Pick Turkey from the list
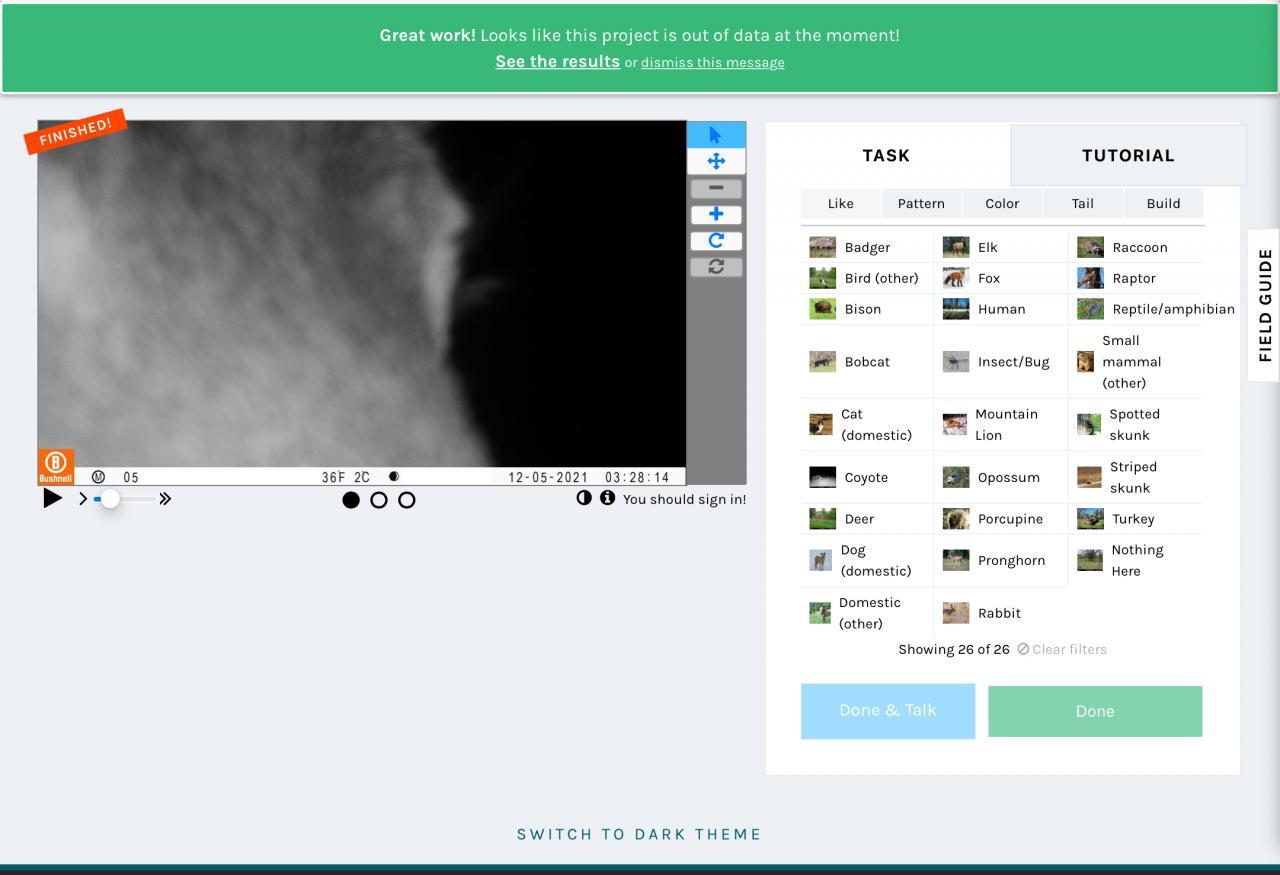 click(x=1135, y=519)
